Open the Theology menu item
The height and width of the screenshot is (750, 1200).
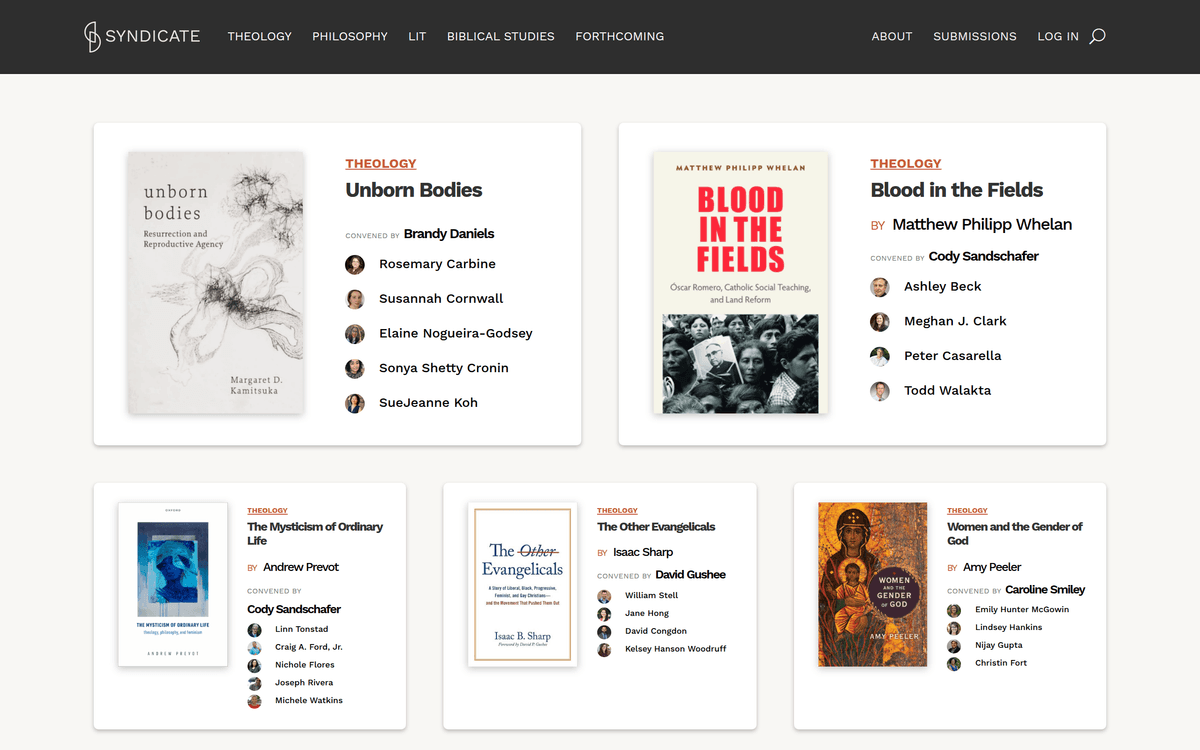point(259,36)
